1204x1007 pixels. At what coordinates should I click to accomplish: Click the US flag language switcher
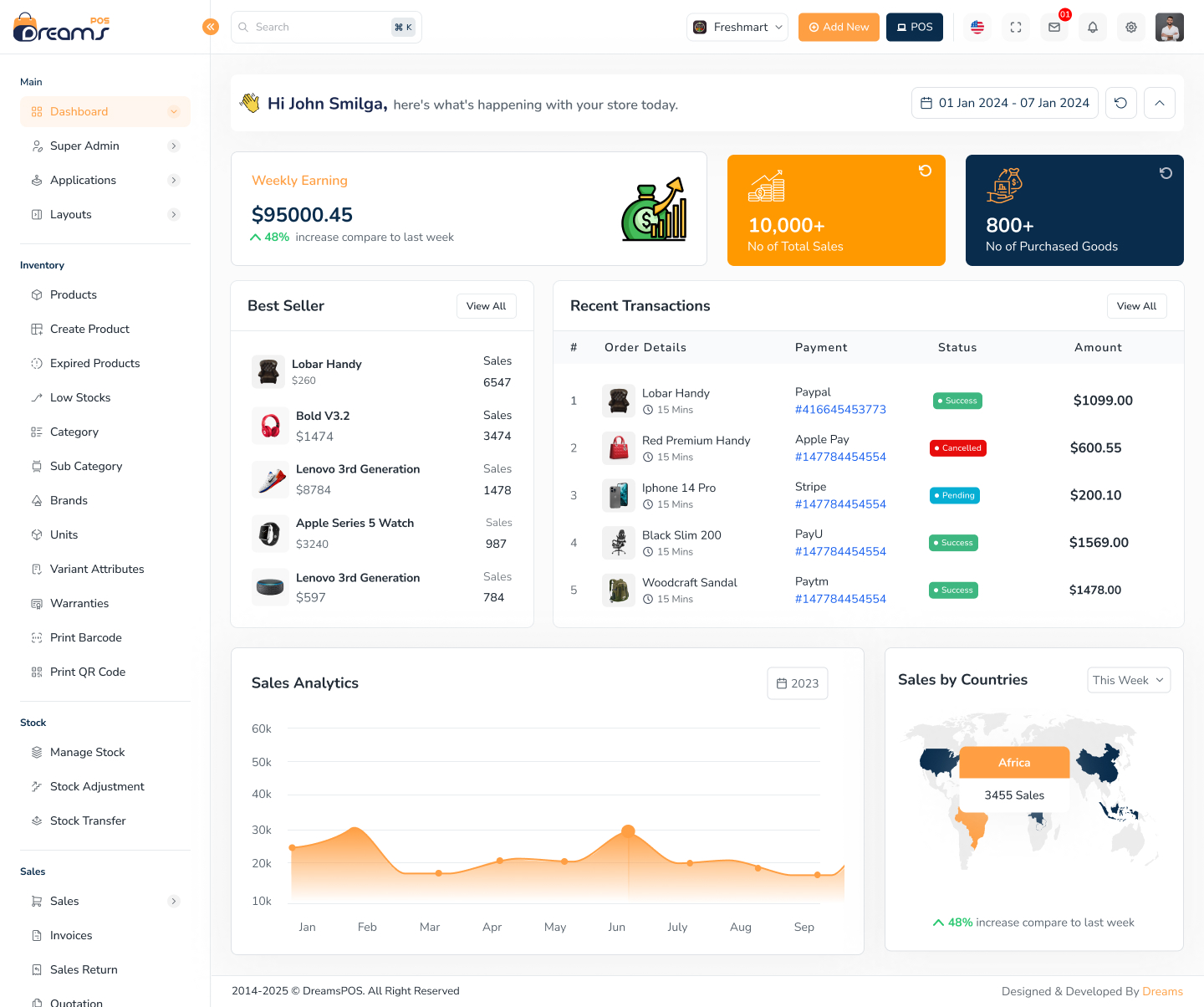pos(977,27)
